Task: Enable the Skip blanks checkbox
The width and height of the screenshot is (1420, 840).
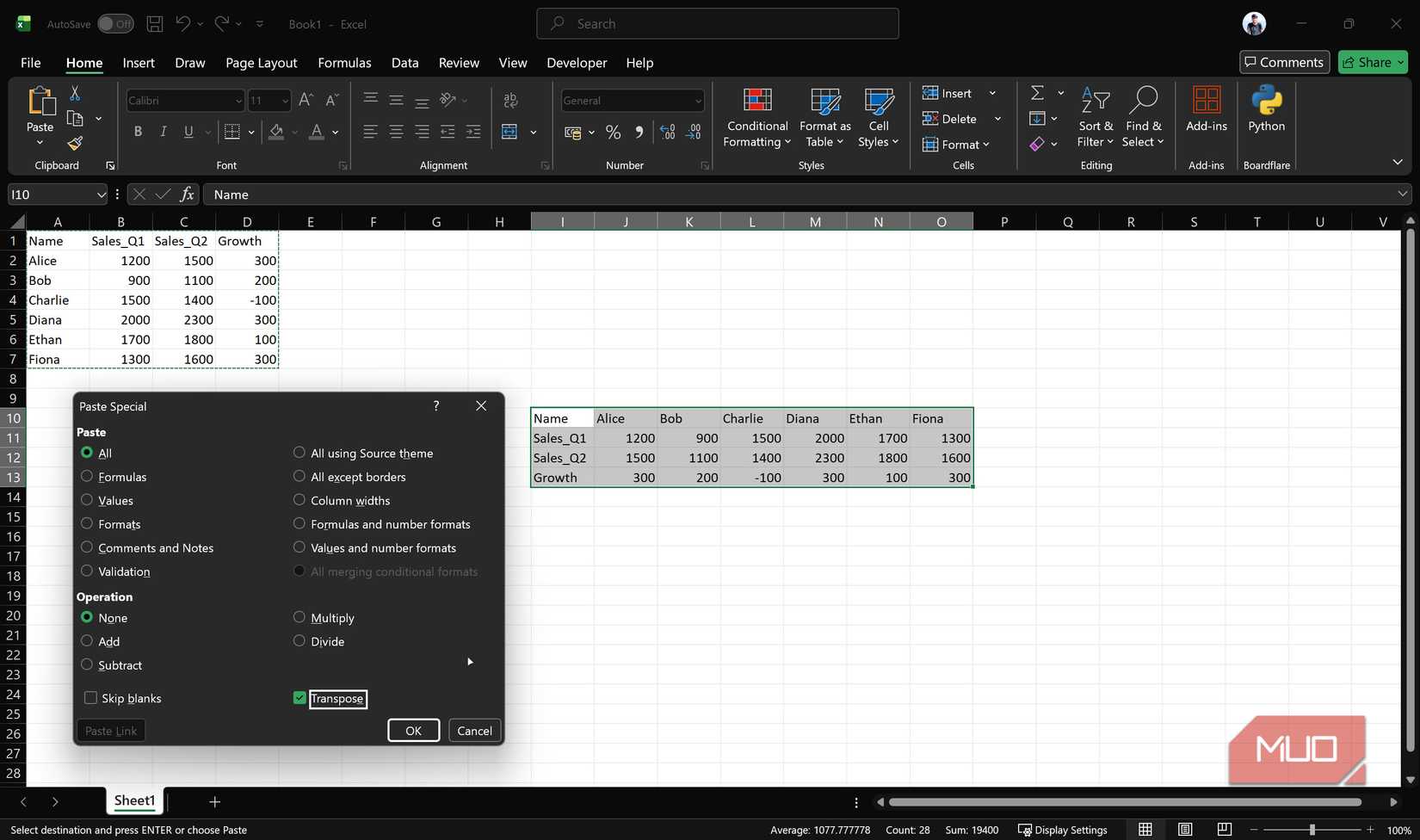Action: click(x=90, y=698)
